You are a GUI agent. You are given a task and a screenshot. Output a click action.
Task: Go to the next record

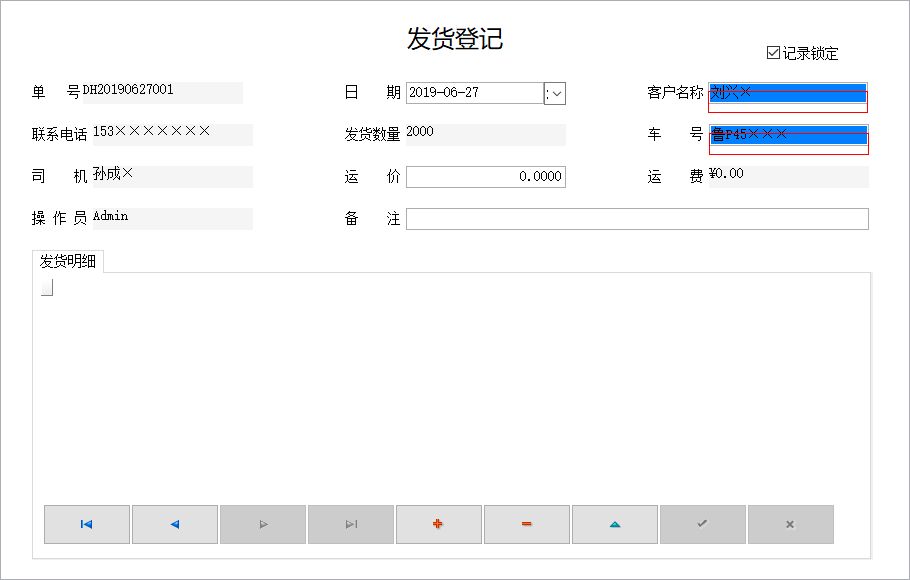263,524
